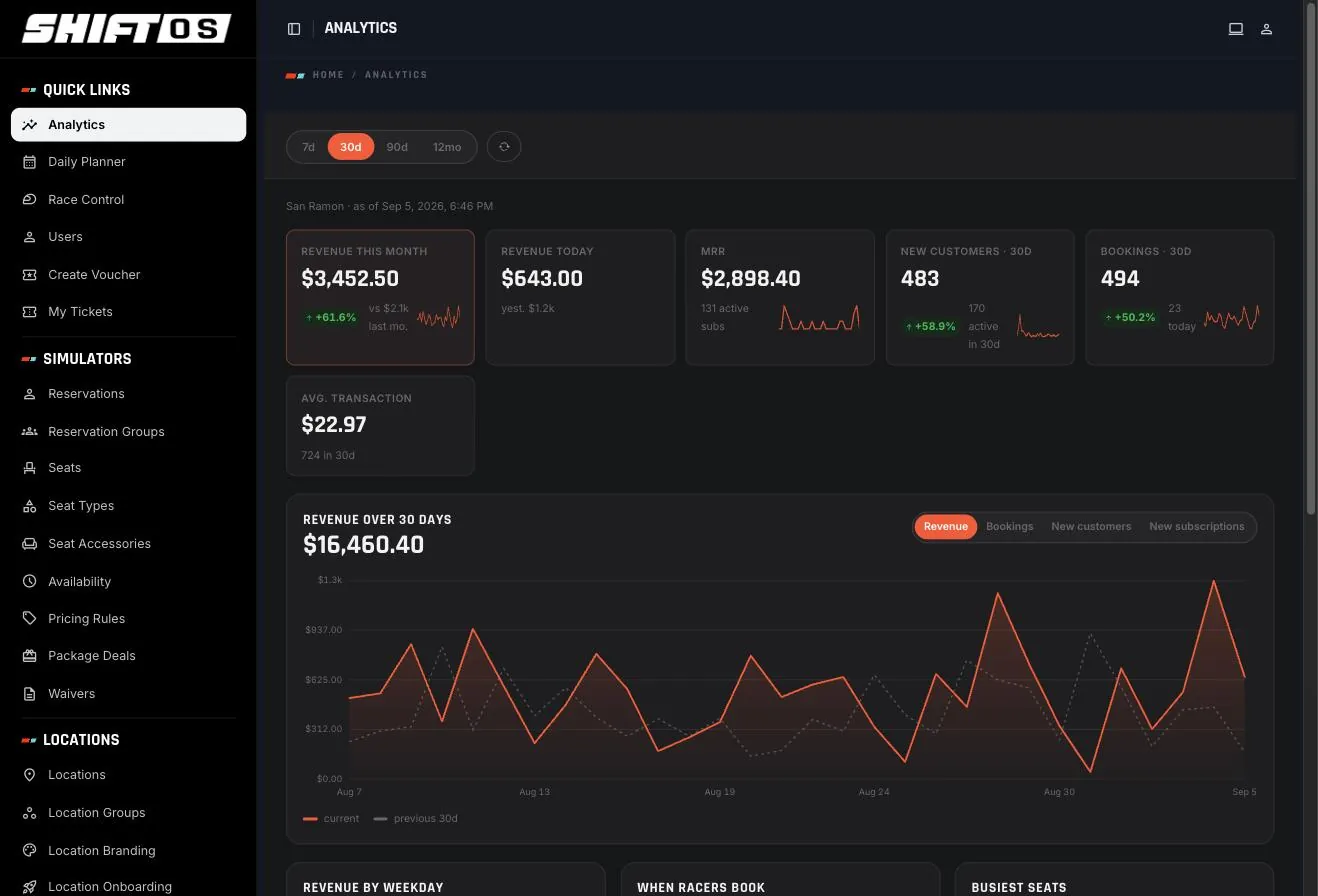Click the Create Voucher ticket icon
This screenshot has width=1318, height=896.
[29, 274]
